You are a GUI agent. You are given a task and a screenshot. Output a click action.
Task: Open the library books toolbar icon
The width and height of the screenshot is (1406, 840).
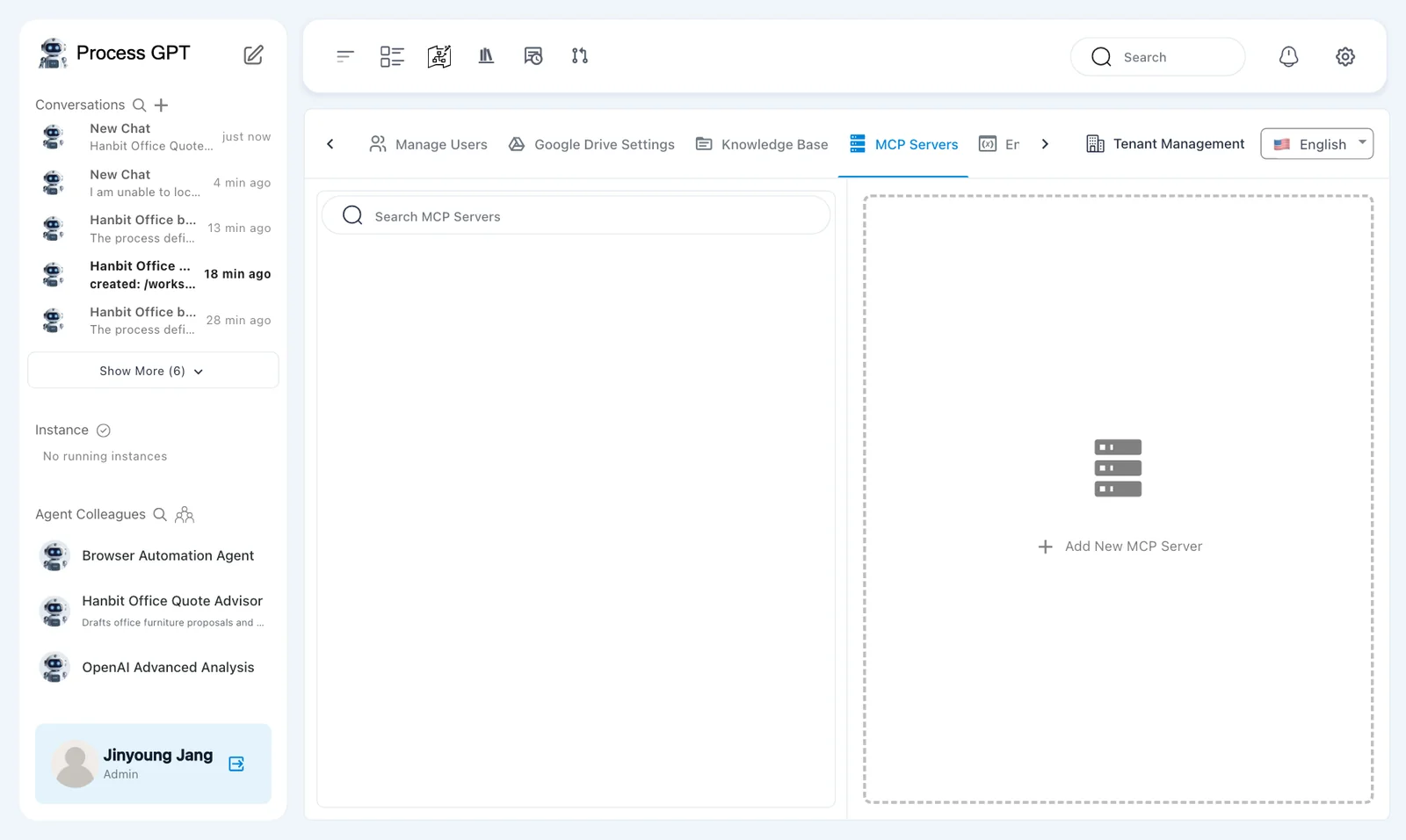486,56
